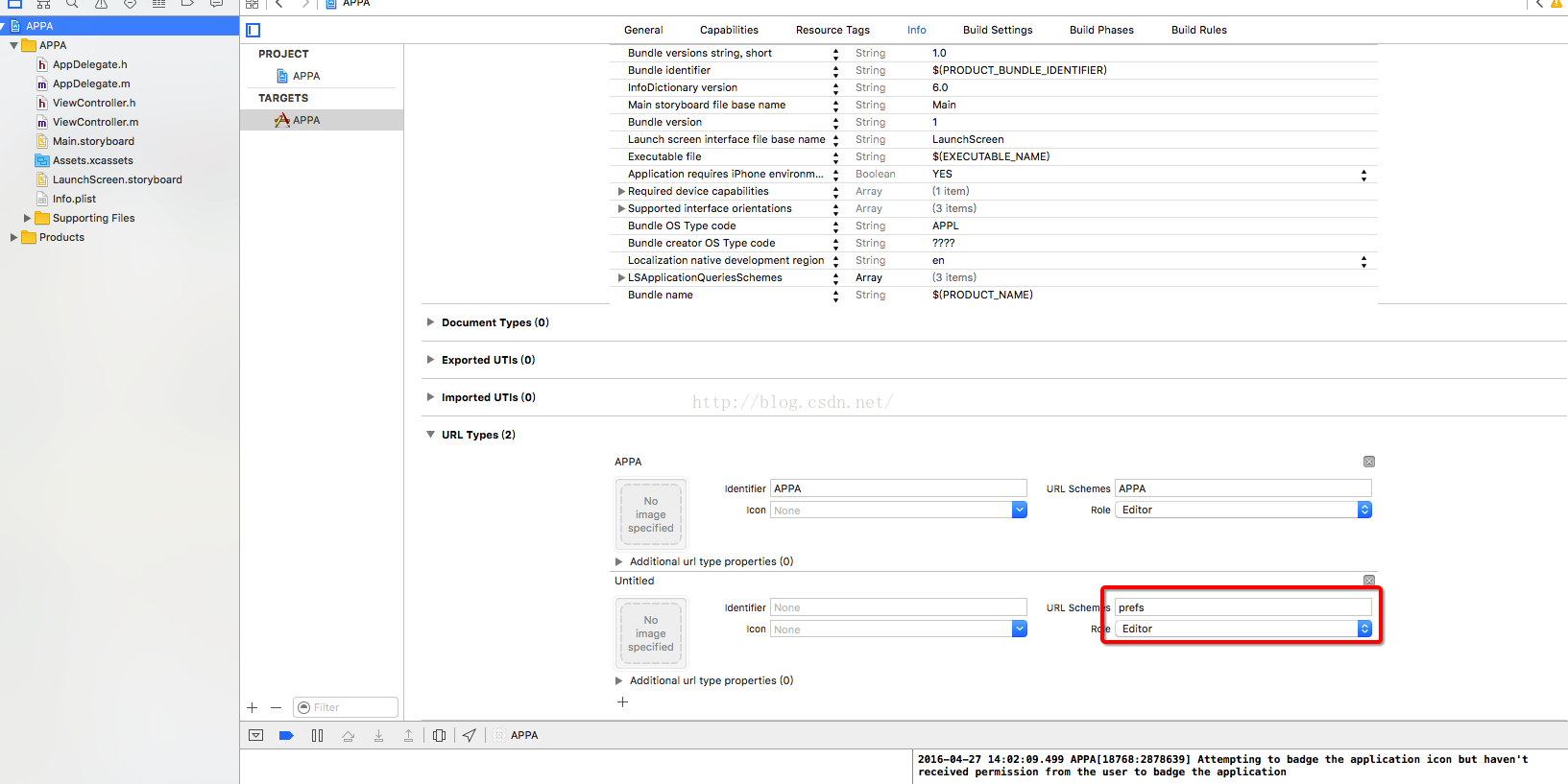This screenshot has height=784, width=1568.
Task: Expand the Imported UTIs section
Action: [430, 397]
